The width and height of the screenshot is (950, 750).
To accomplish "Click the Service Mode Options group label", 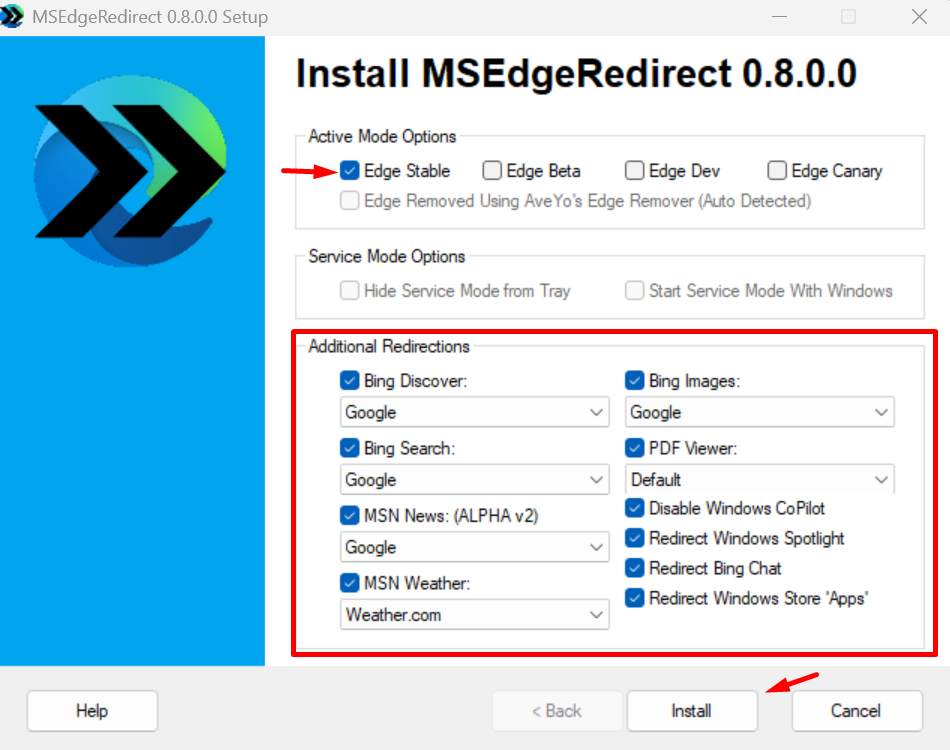I will tap(387, 256).
